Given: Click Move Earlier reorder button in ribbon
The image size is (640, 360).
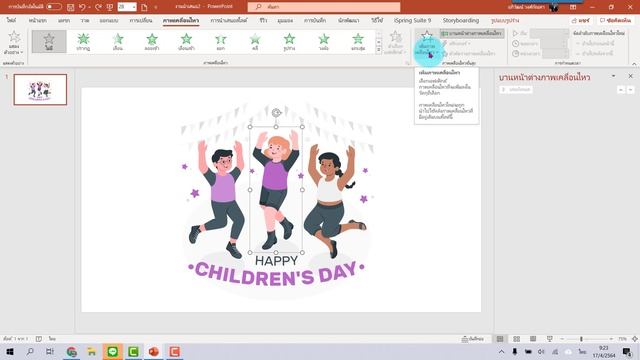Looking at the screenshot, I should [x=594, y=43].
